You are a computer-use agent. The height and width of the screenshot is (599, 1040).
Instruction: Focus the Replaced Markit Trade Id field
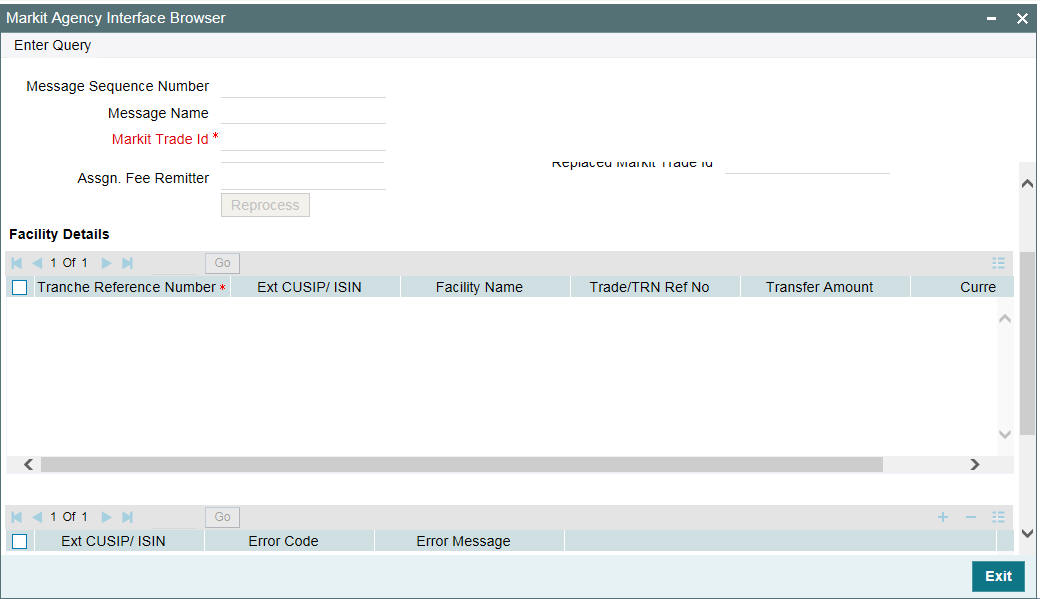(807, 166)
